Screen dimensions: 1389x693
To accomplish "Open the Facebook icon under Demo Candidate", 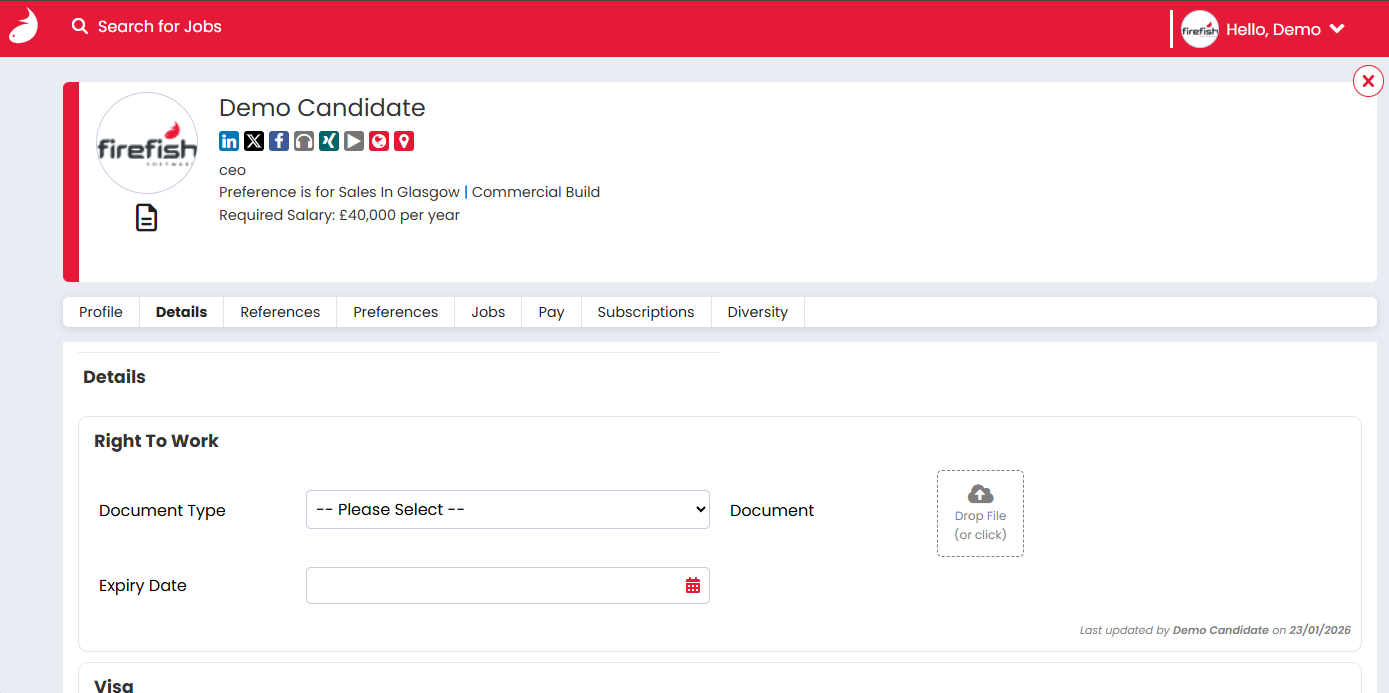I will point(279,141).
